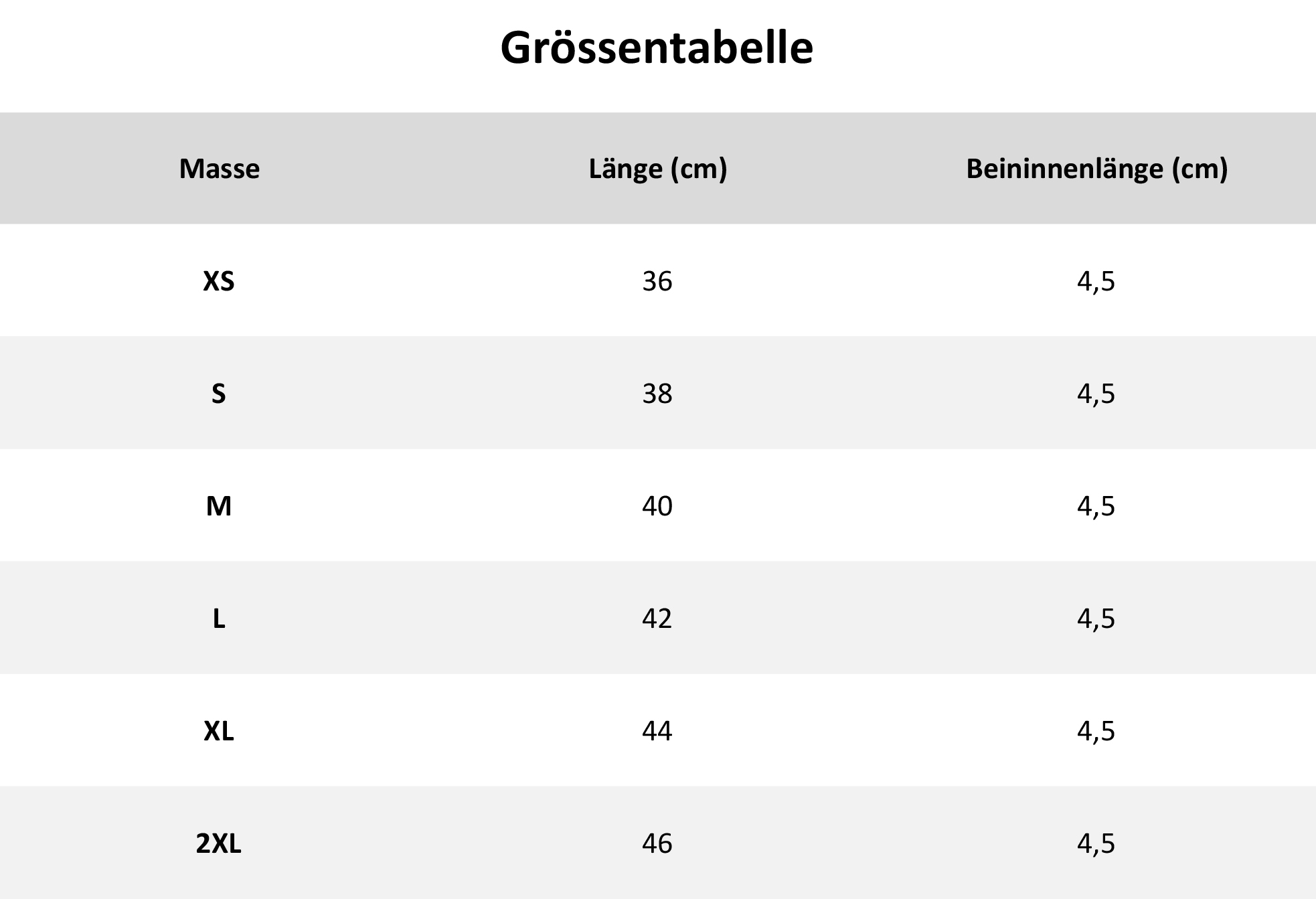Viewport: 1316px width, 899px height.
Task: Select length value 38
Action: coord(657,394)
